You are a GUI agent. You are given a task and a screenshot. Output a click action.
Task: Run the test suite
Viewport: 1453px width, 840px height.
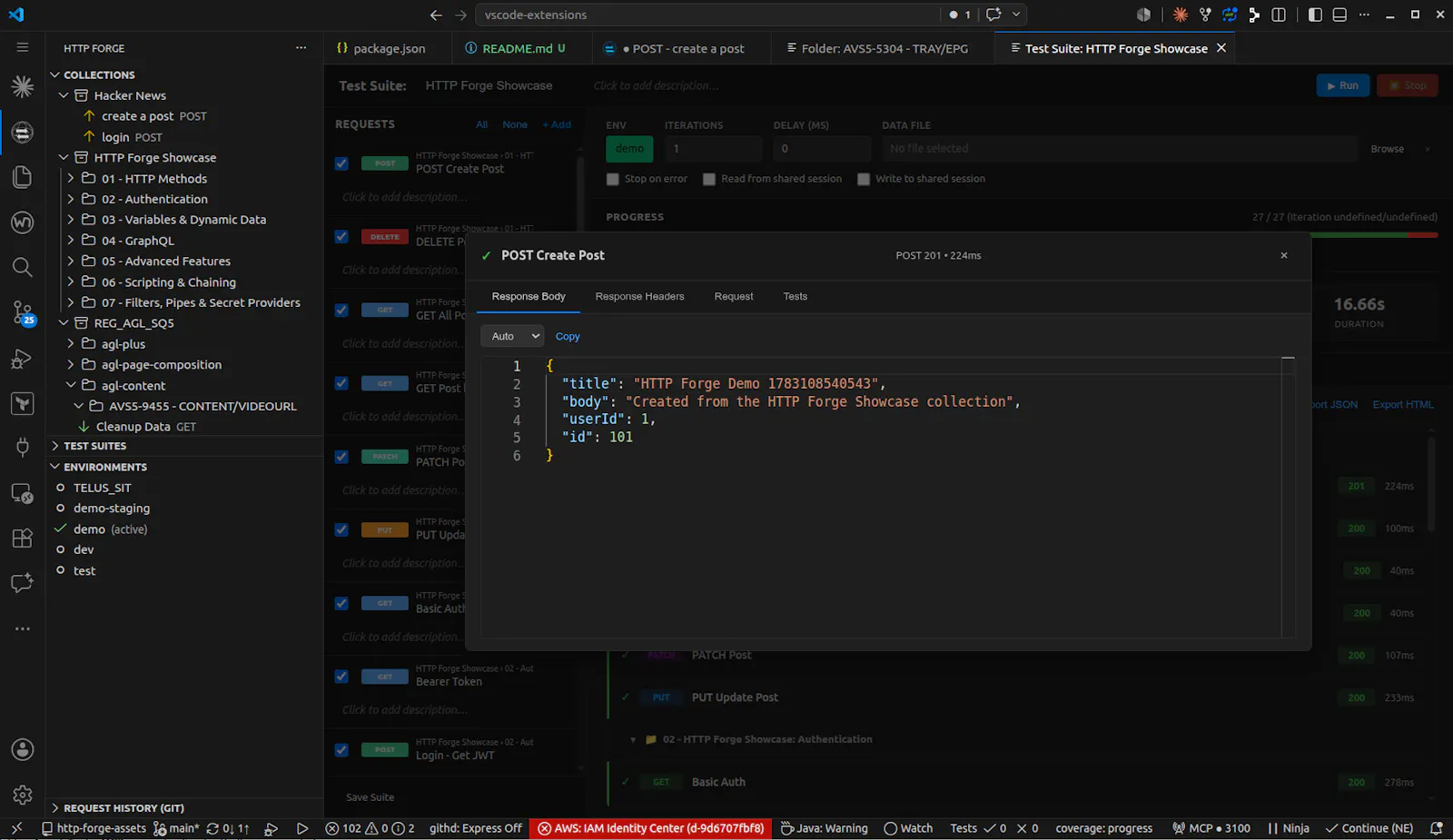(1342, 85)
